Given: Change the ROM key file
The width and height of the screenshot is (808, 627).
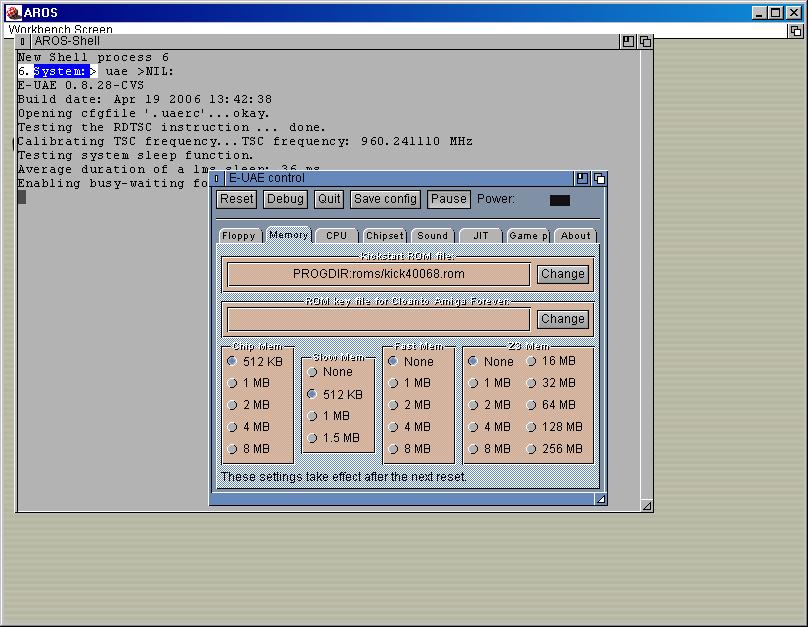Looking at the screenshot, I should [563, 319].
